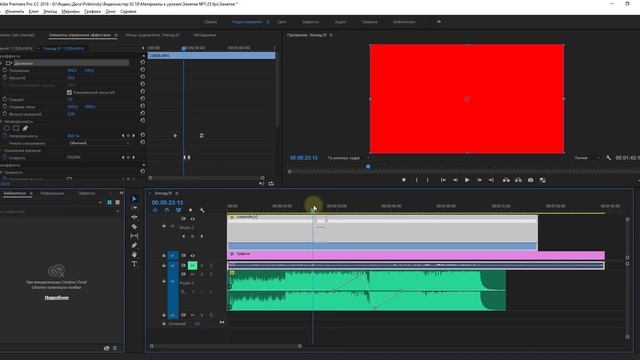
Task: Toggle snap magnet in timeline header
Action: click(167, 210)
